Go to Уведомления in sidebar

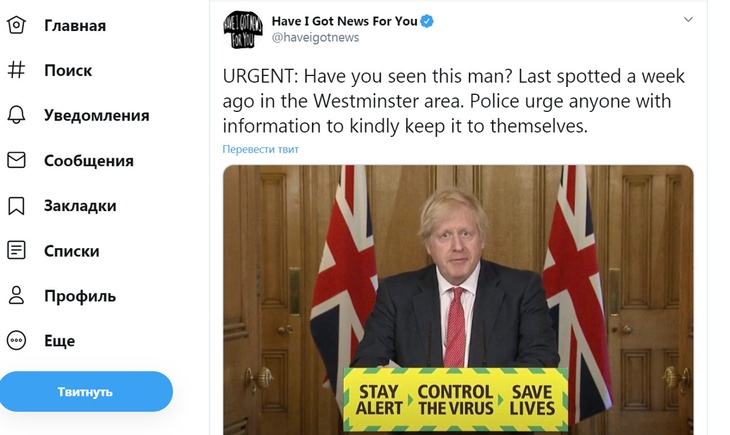(x=96, y=115)
